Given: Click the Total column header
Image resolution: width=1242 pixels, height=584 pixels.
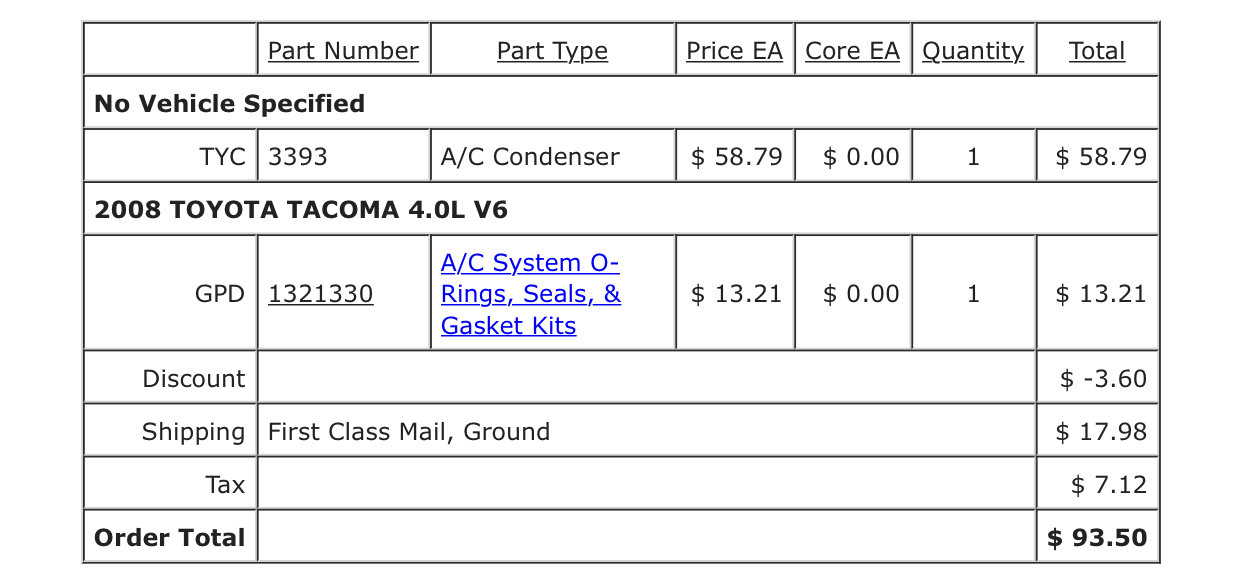Looking at the screenshot, I should pos(1097,51).
